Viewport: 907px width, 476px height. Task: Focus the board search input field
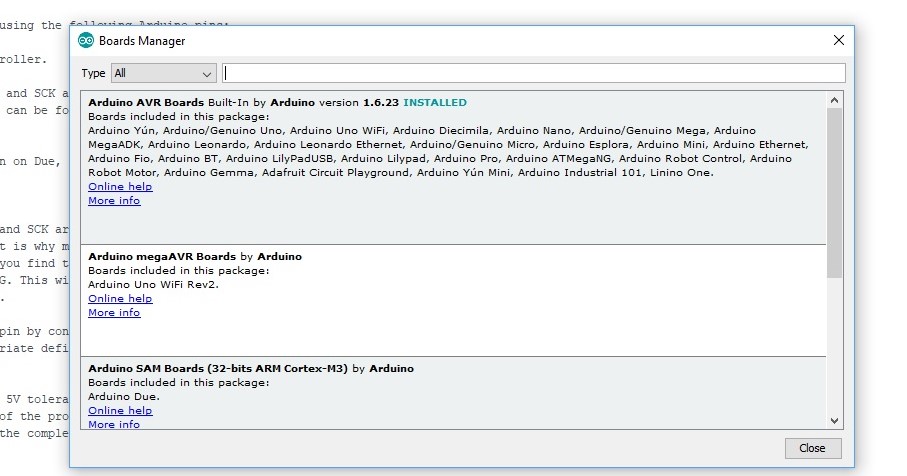pyautogui.click(x=534, y=73)
